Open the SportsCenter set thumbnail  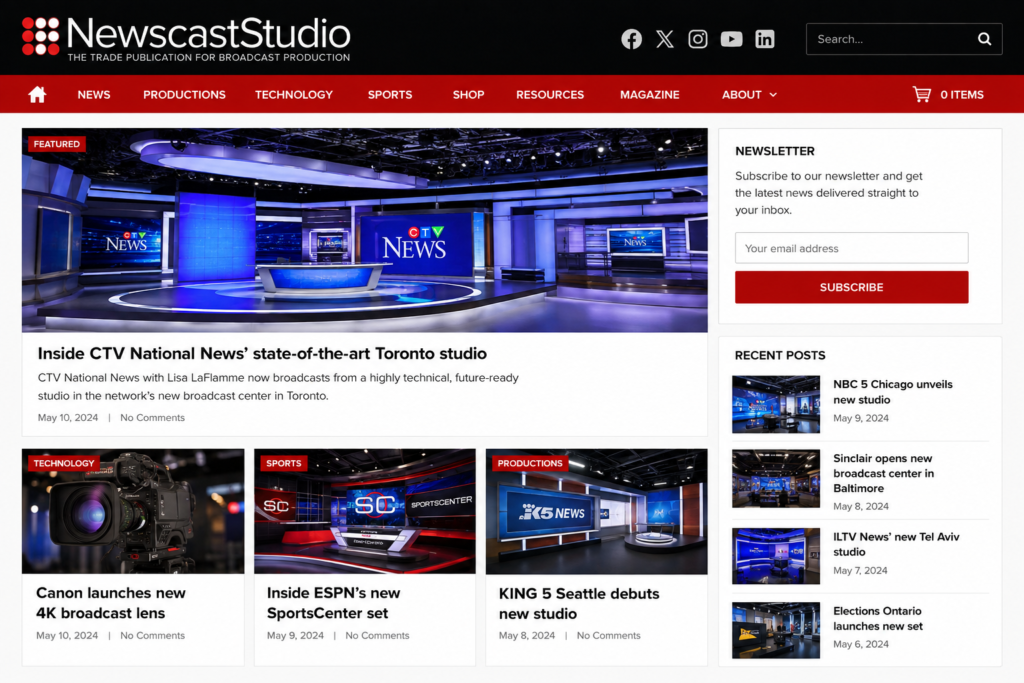click(364, 511)
